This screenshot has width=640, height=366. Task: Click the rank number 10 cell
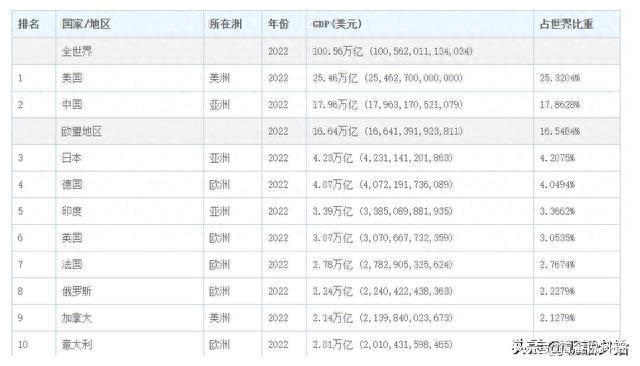pos(23,345)
